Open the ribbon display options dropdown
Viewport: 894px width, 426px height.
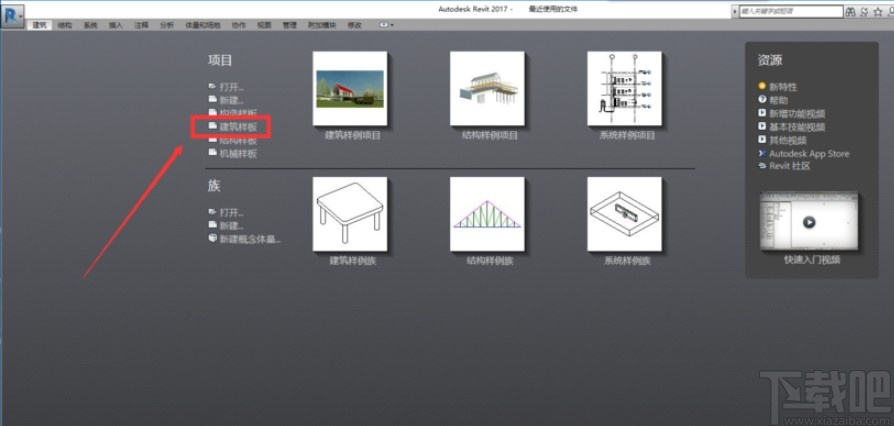click(x=387, y=25)
